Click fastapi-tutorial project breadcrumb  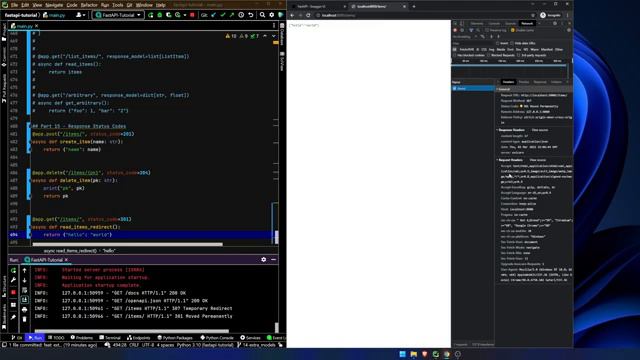point(21,15)
